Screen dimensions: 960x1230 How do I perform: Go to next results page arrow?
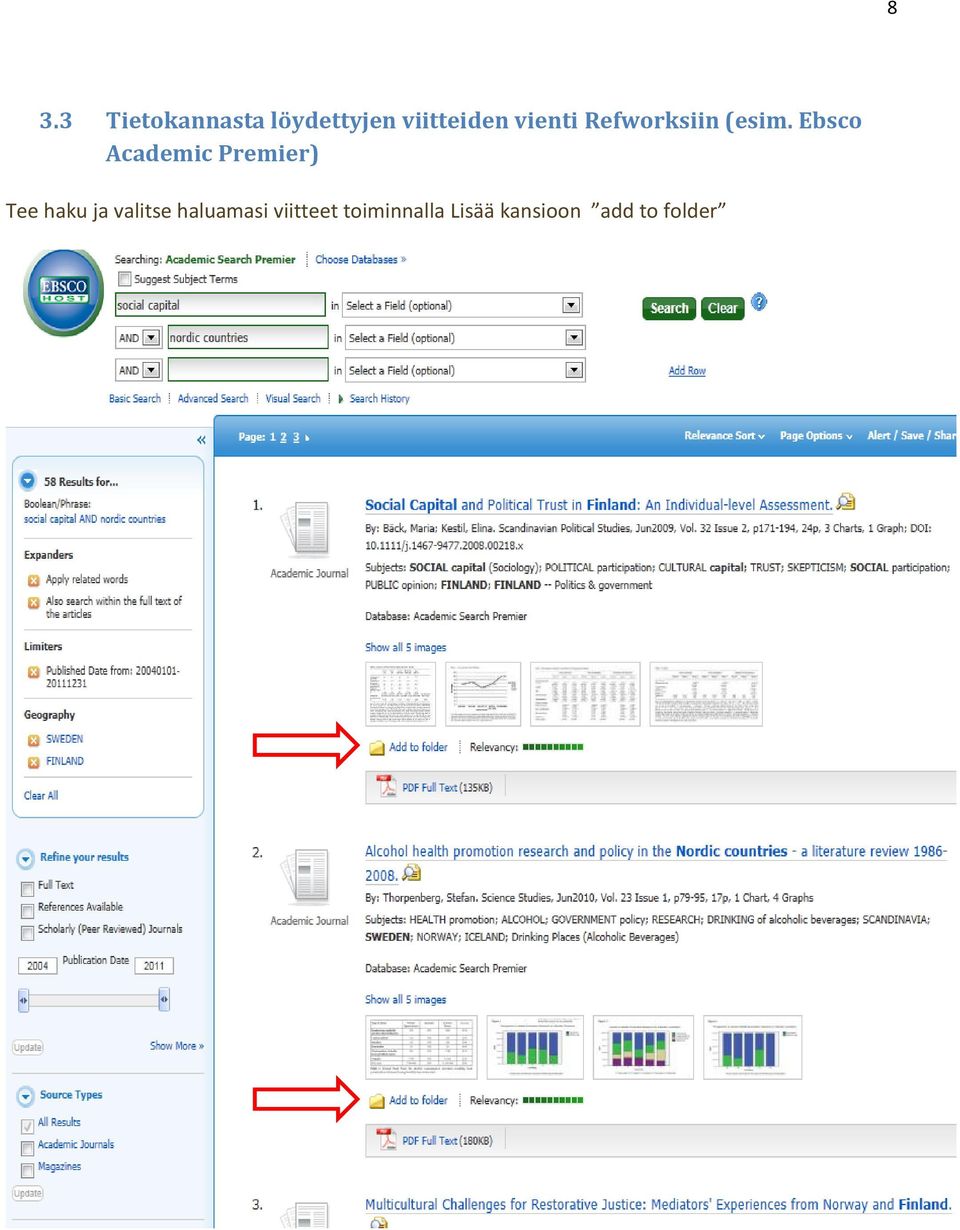click(x=307, y=438)
